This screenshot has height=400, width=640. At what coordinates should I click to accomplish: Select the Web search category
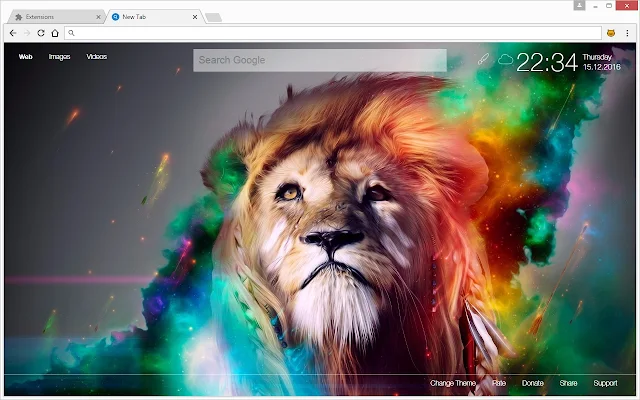(25, 57)
